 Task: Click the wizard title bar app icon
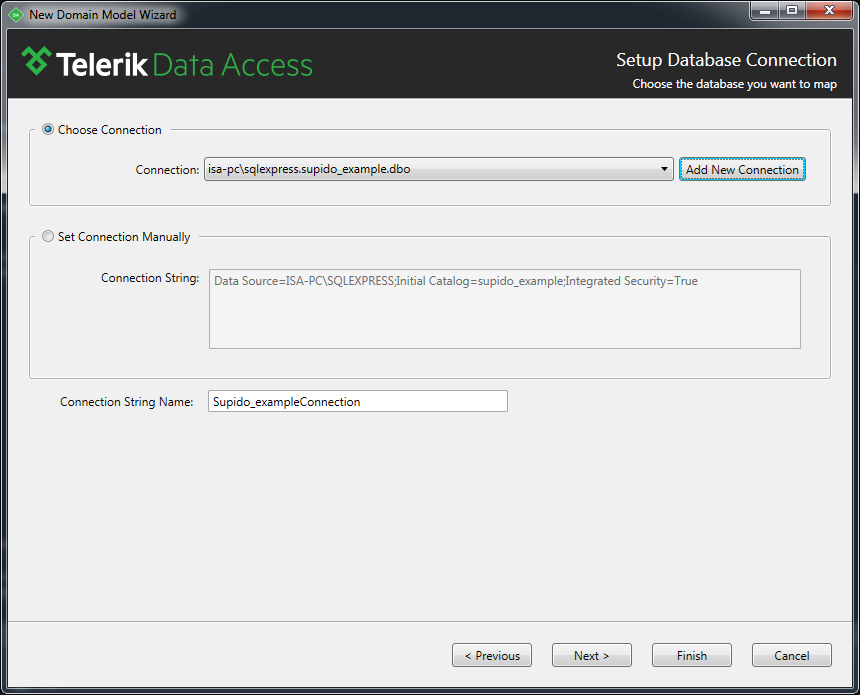tap(16, 15)
